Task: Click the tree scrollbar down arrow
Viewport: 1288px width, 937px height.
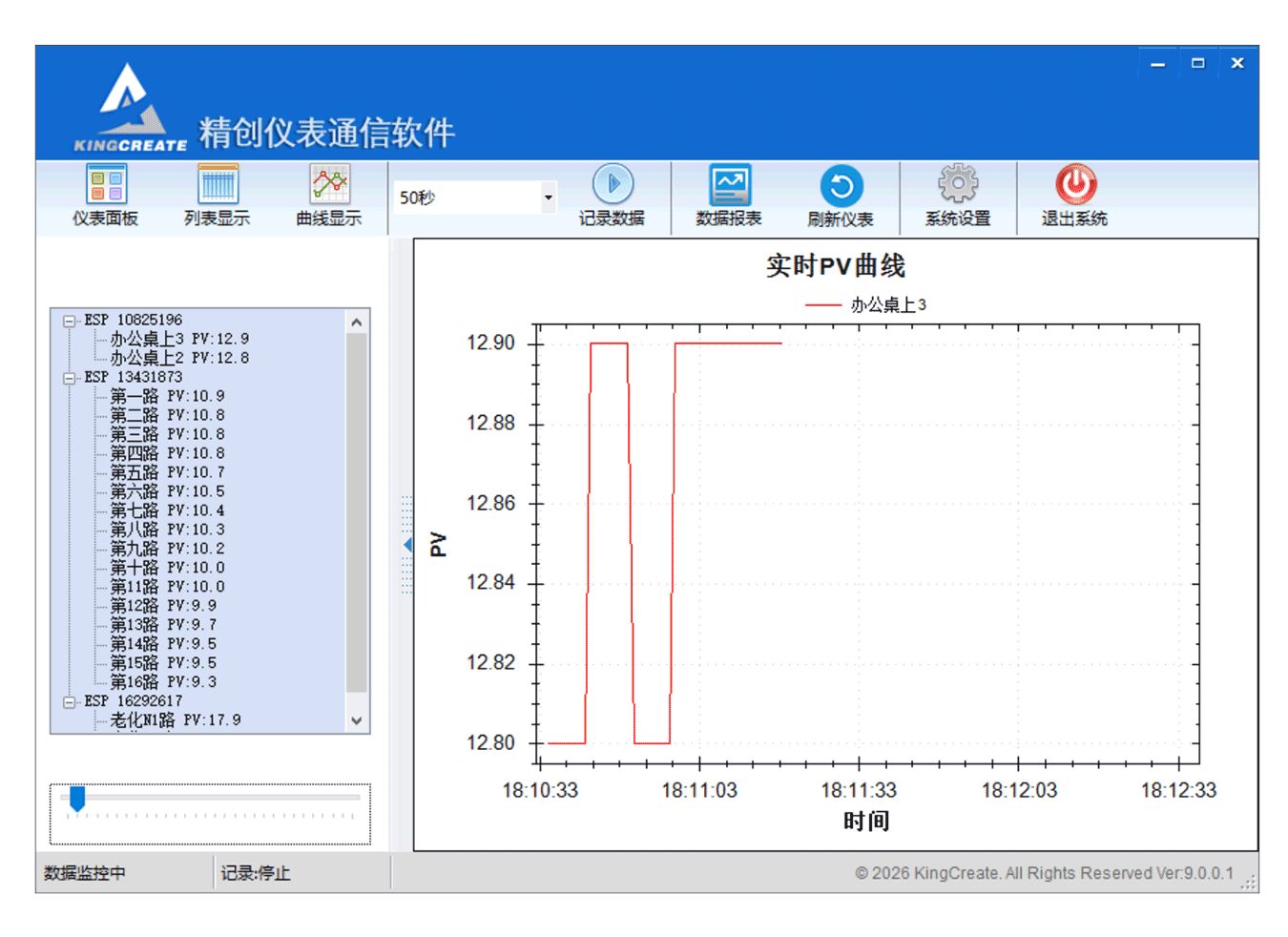Action: tap(357, 722)
